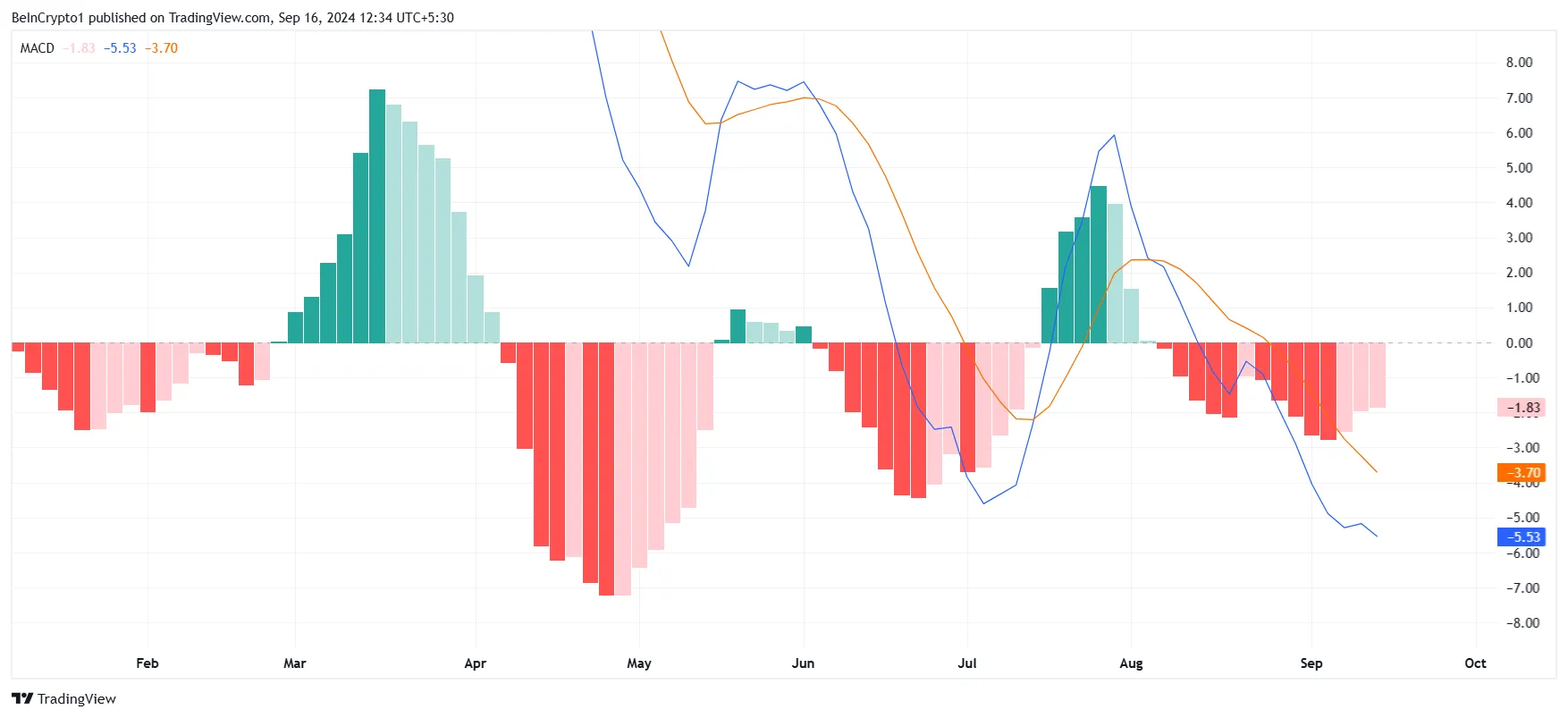Click the blue -5.53 MACD legend value
Image resolution: width=1568 pixels, height=718 pixels.
tap(120, 48)
